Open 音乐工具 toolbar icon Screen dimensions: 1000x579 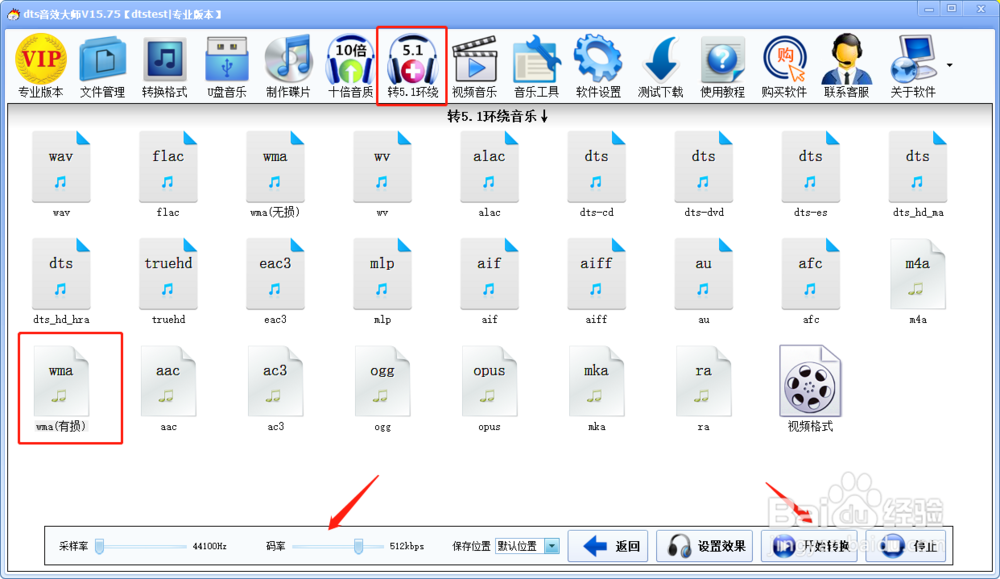[536, 66]
